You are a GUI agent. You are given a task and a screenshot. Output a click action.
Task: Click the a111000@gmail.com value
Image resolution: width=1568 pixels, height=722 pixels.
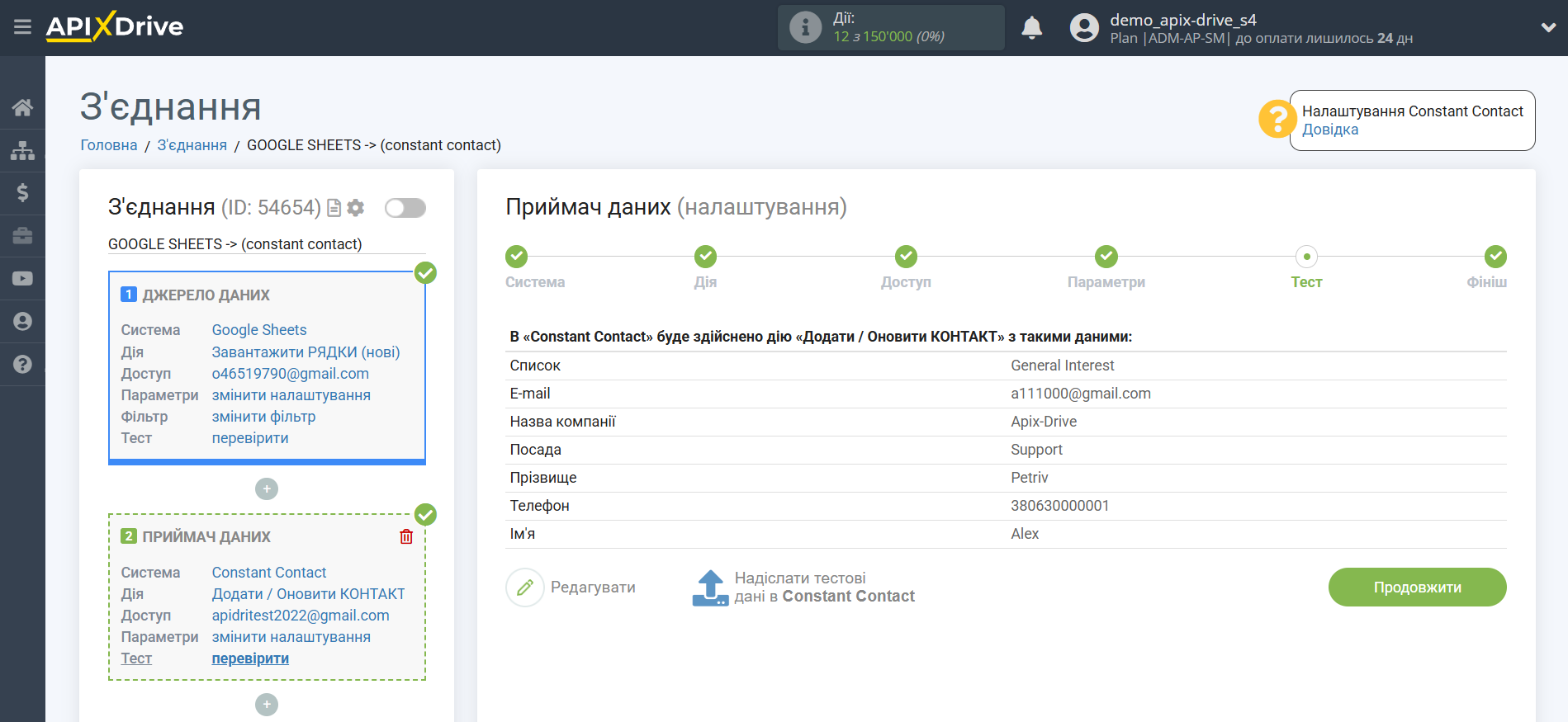pos(1081,394)
